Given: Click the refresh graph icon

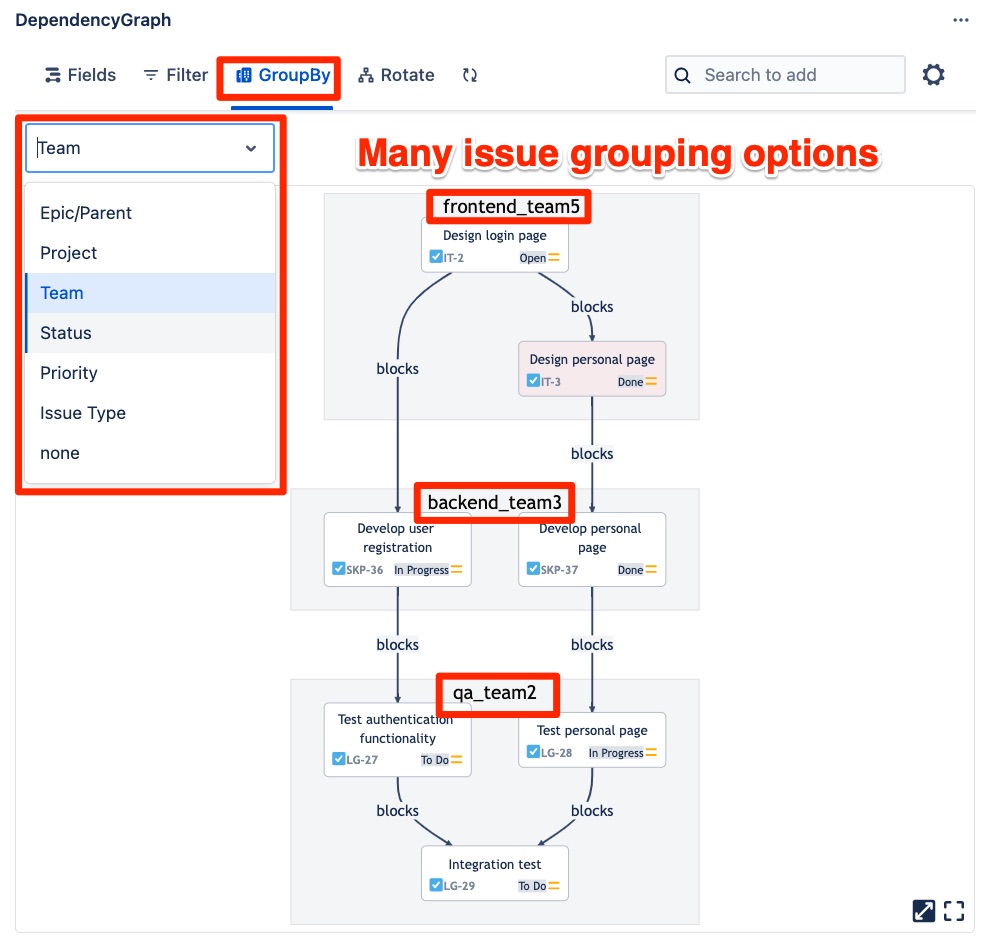Looking at the screenshot, I should [x=470, y=75].
